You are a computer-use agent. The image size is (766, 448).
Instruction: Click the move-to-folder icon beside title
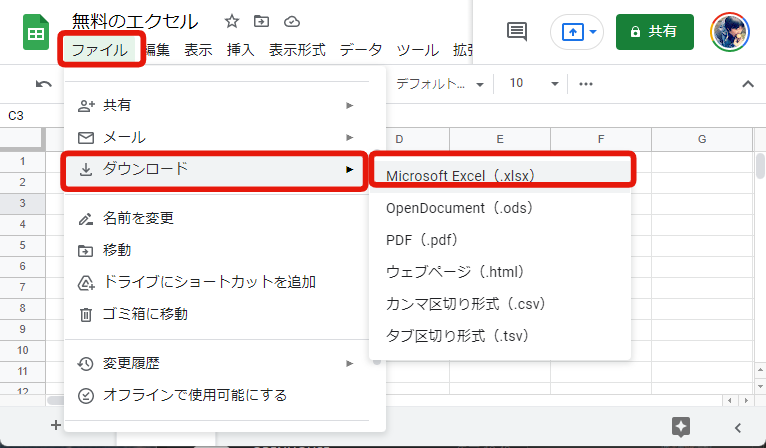[x=261, y=21]
